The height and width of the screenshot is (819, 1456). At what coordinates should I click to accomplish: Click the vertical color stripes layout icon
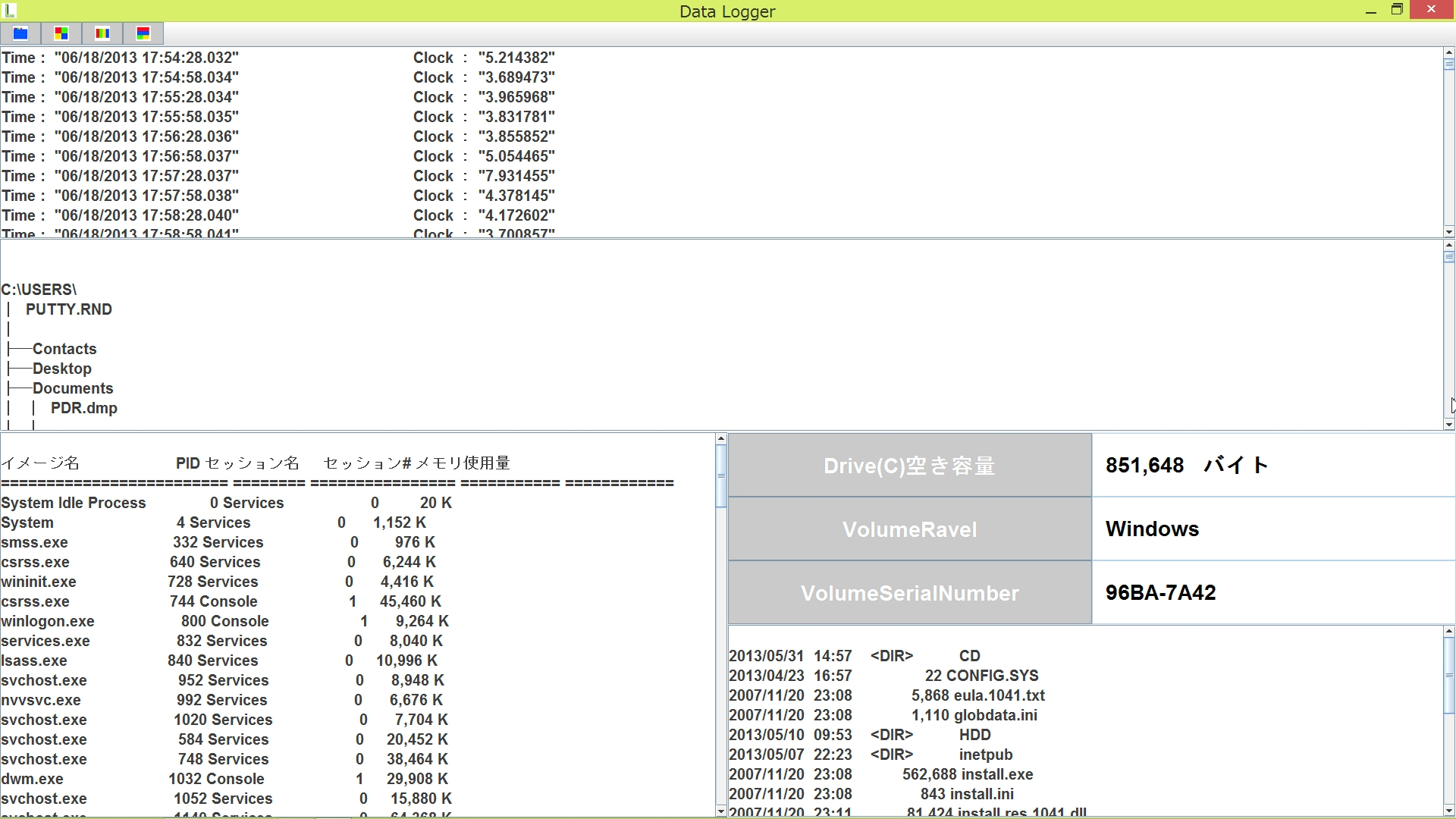coord(102,33)
